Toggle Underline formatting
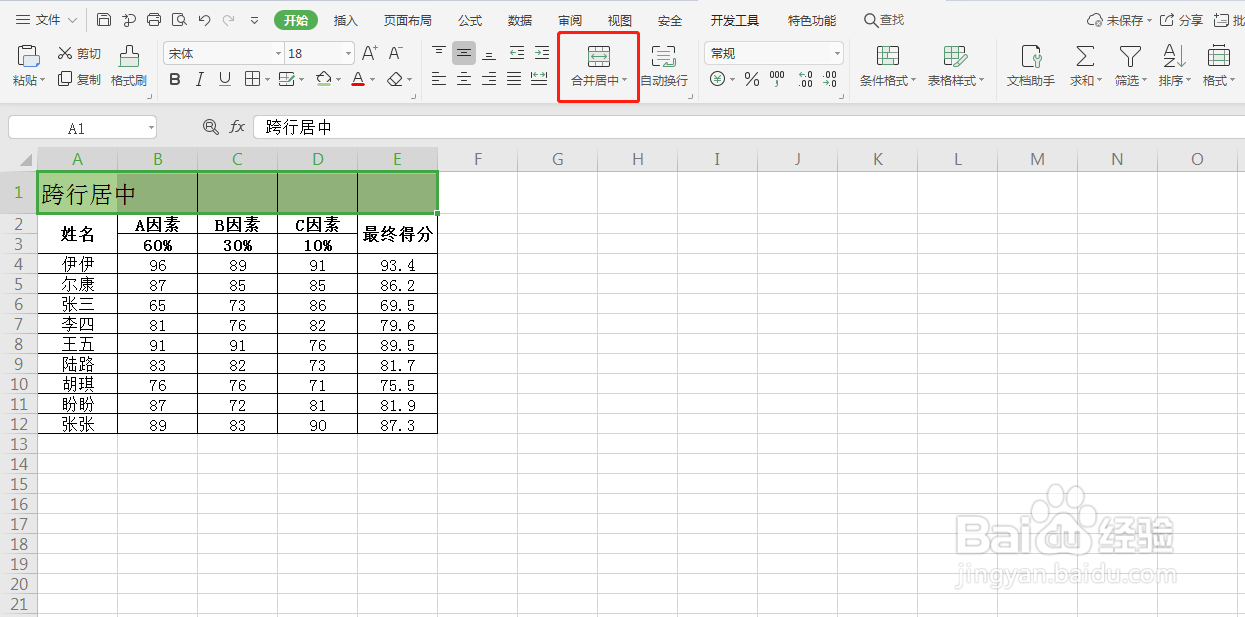Image resolution: width=1245 pixels, height=617 pixels. coord(225,79)
